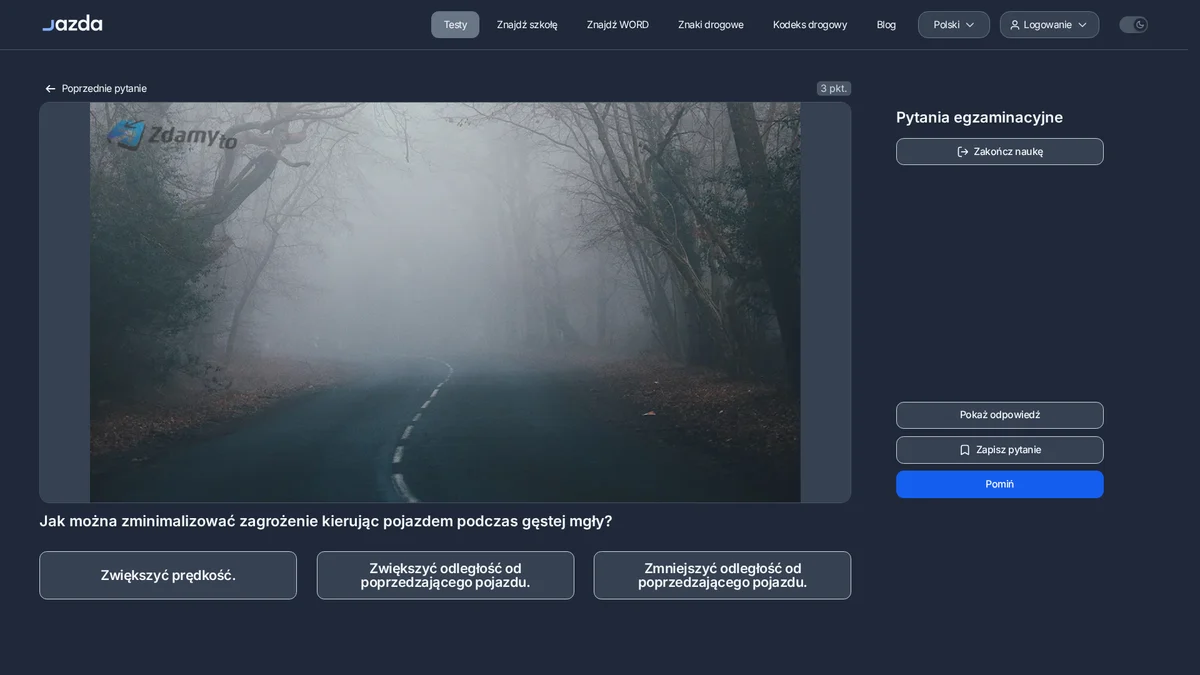Click the Jazda logo
This screenshot has width=1200, height=675.
tap(72, 23)
